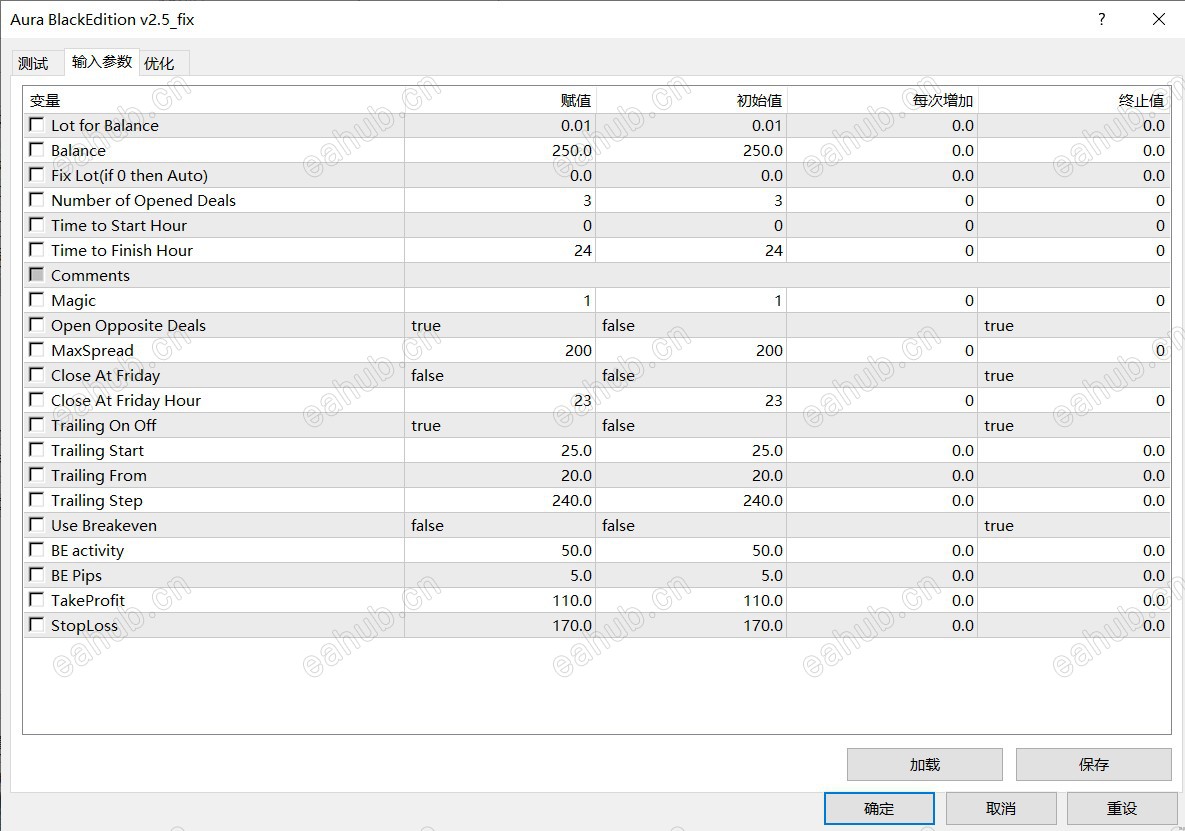
Task: Select the 输入参数 tab
Action: pos(102,62)
